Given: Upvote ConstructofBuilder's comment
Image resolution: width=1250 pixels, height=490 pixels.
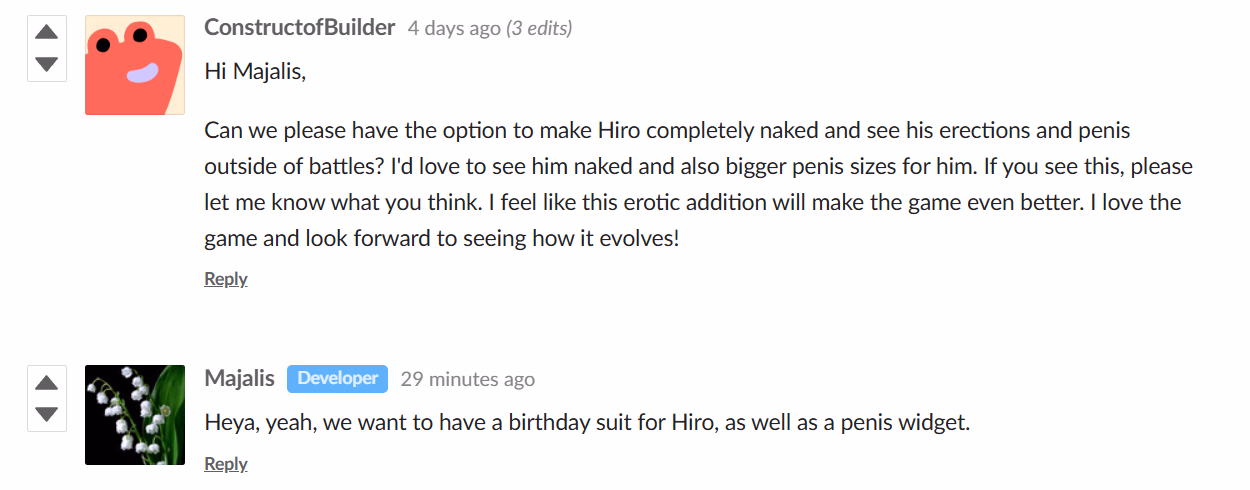Looking at the screenshot, I should coord(46,32).
